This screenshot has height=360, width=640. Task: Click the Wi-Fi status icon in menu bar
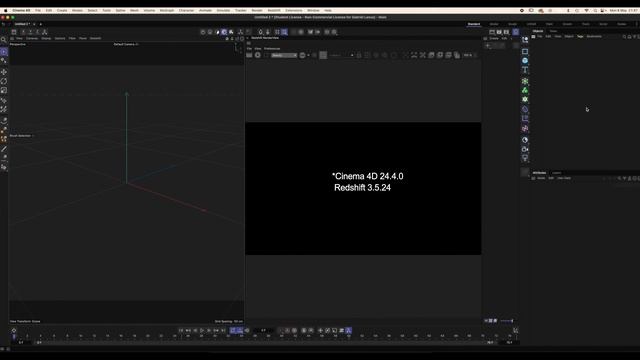pos(586,10)
